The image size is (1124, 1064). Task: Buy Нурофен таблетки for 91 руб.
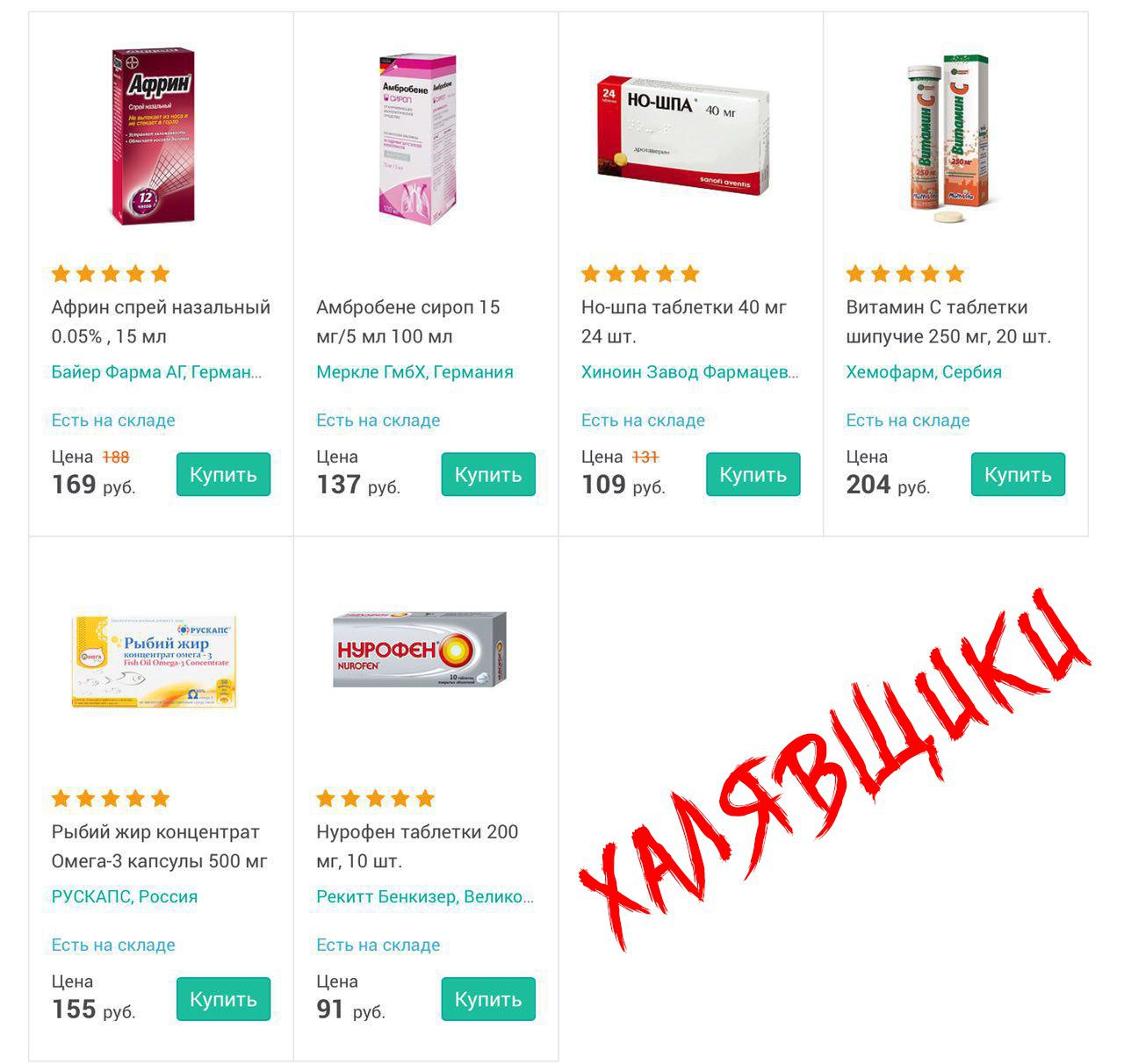tap(488, 999)
